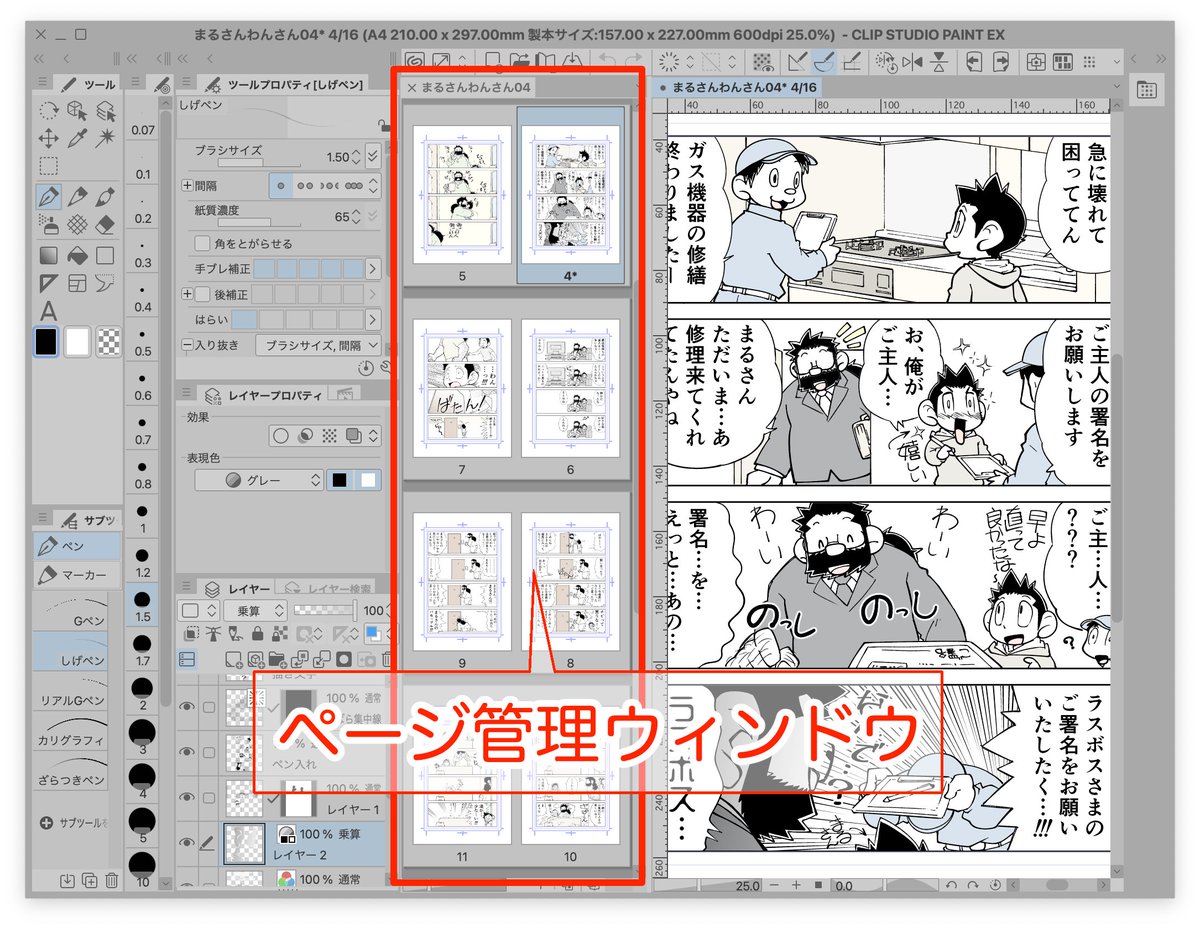1200x928 pixels.
Task: Hide レイヤー 1 via its eye icon
Action: pyautogui.click(x=187, y=795)
